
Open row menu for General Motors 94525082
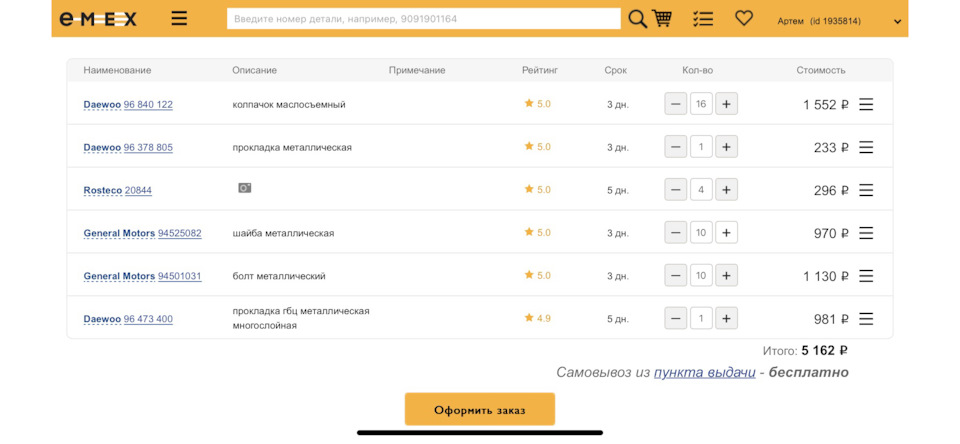(866, 233)
